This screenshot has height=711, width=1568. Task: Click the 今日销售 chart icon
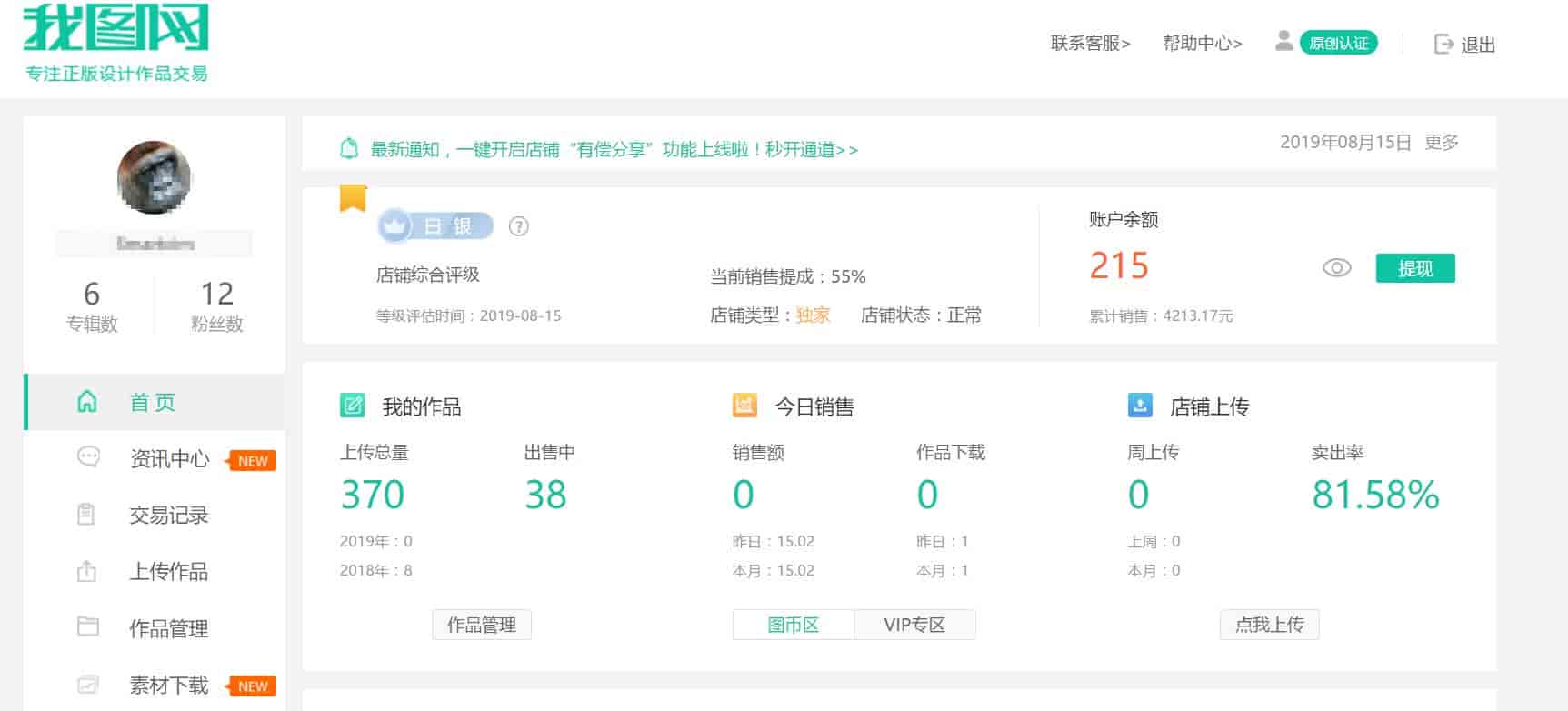click(x=744, y=406)
